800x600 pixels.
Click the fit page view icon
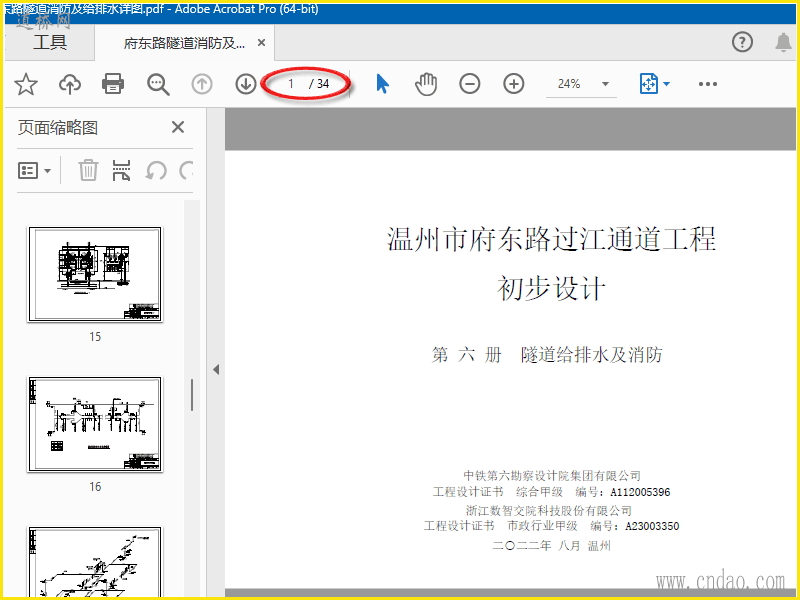click(649, 84)
